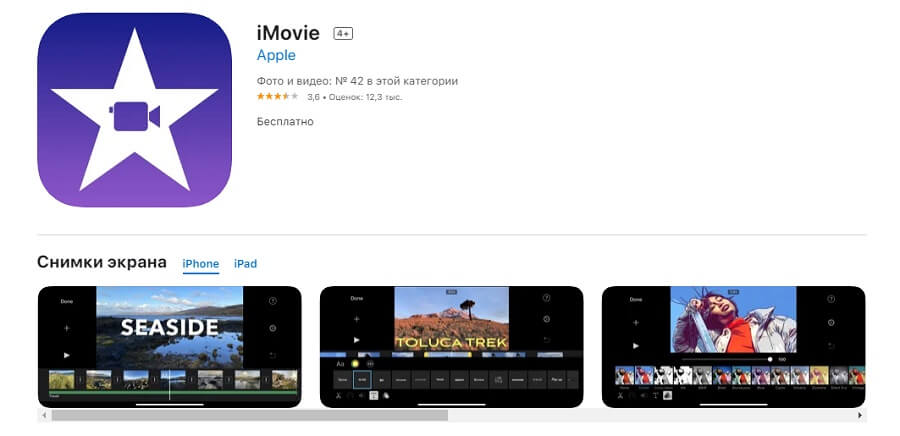The image size is (900, 436).
Task: Click the right arrow of screenshots scrollbar
Action: coord(860,415)
